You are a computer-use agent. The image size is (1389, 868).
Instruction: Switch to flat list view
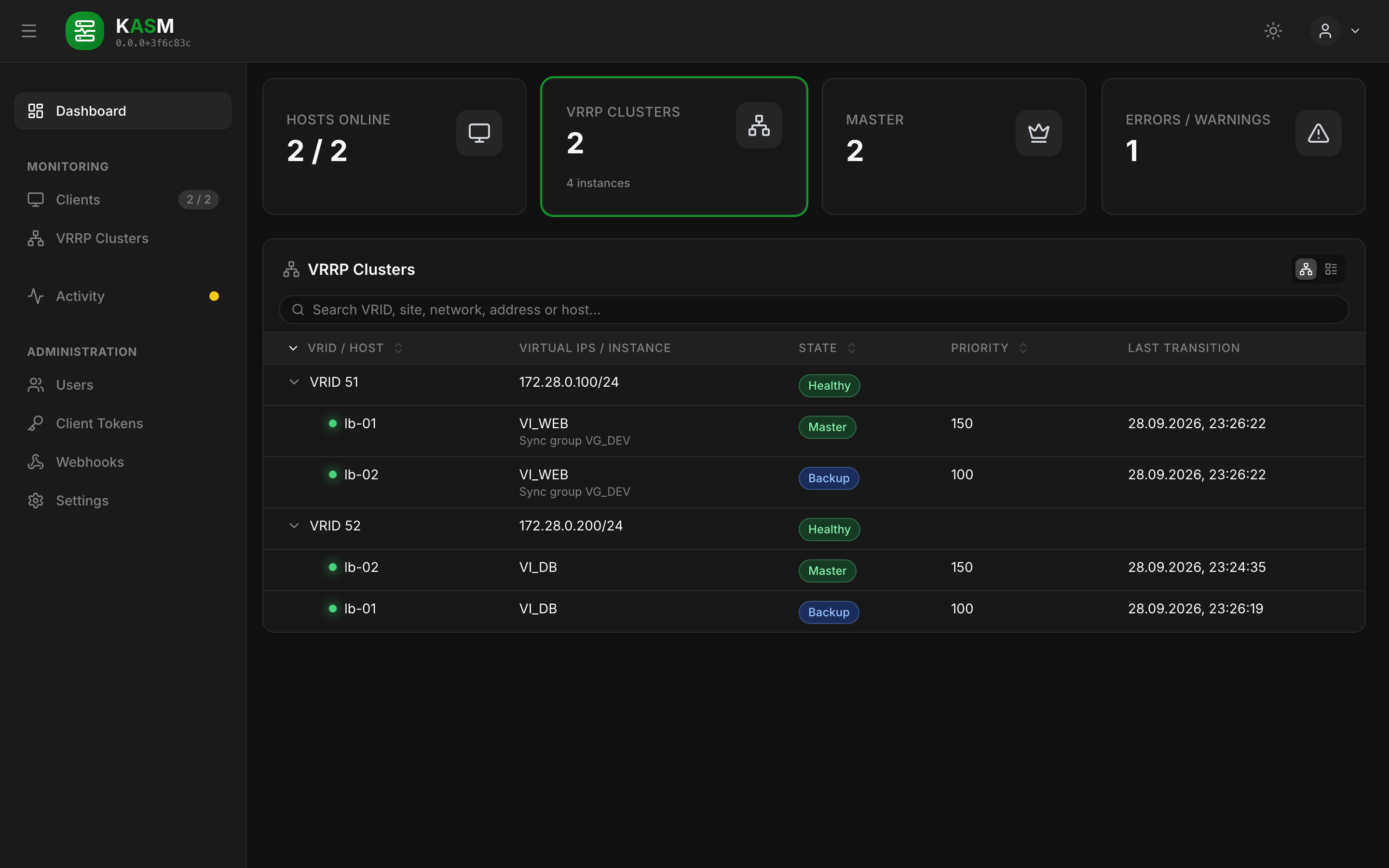coord(1331,269)
